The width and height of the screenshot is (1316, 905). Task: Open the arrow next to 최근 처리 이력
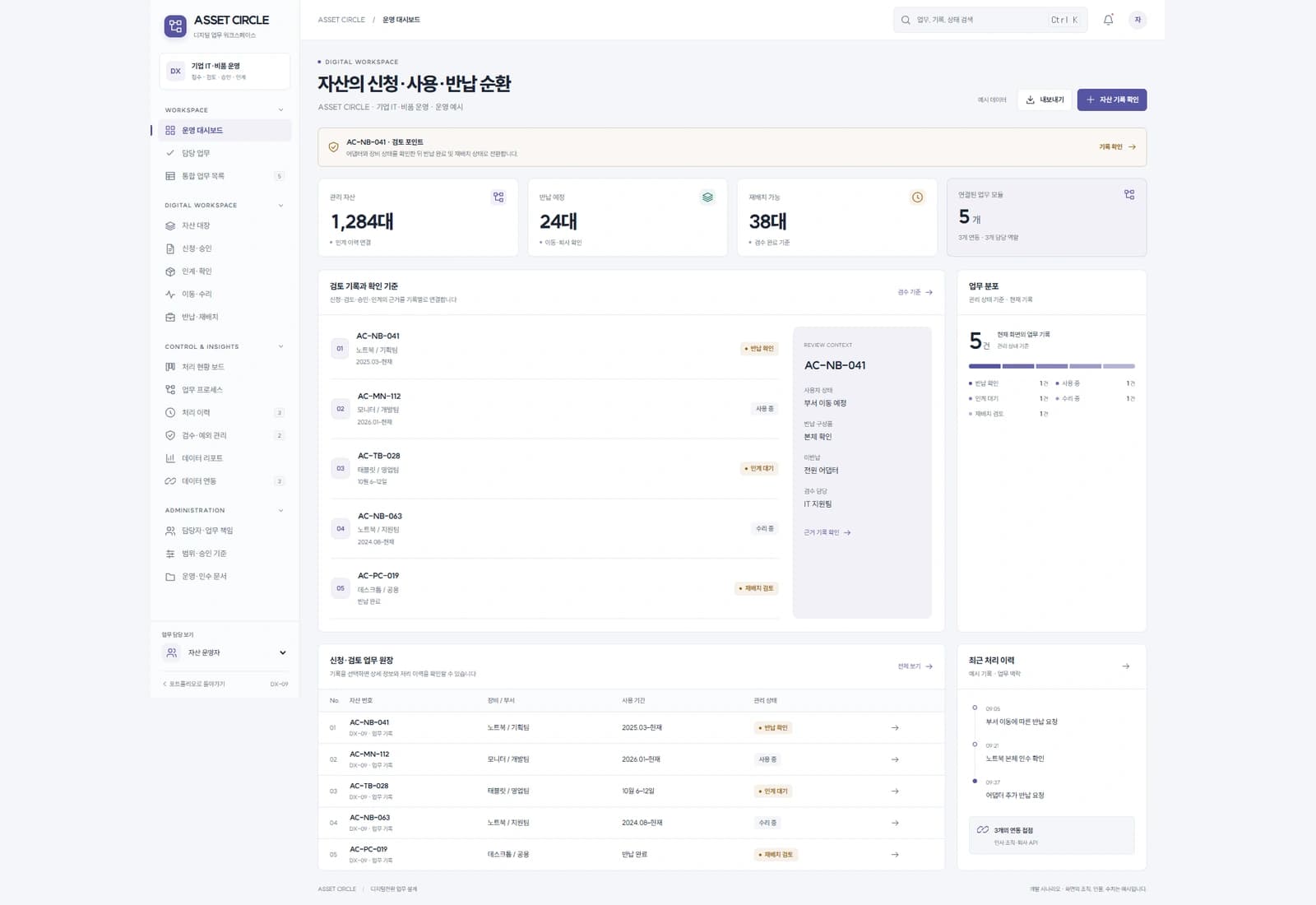pos(1126,666)
